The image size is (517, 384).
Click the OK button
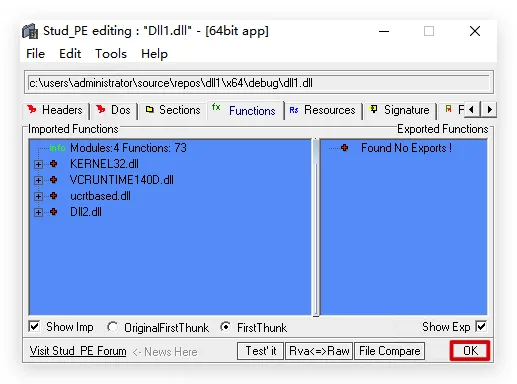[470, 351]
